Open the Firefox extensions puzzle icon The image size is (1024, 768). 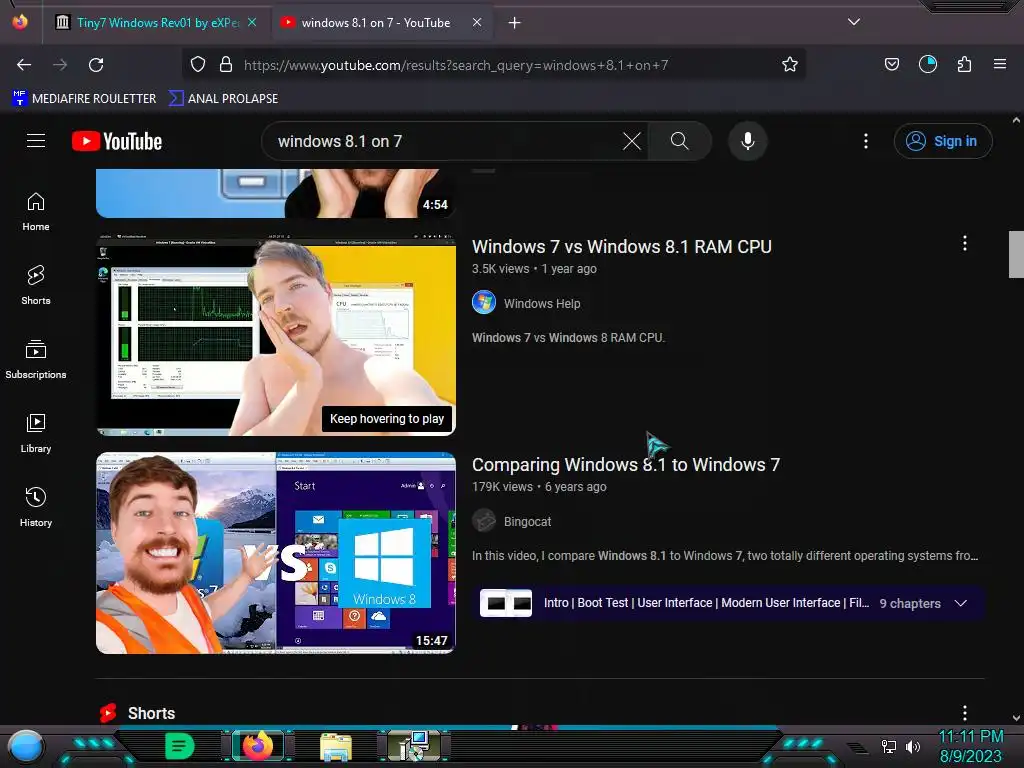pos(964,64)
